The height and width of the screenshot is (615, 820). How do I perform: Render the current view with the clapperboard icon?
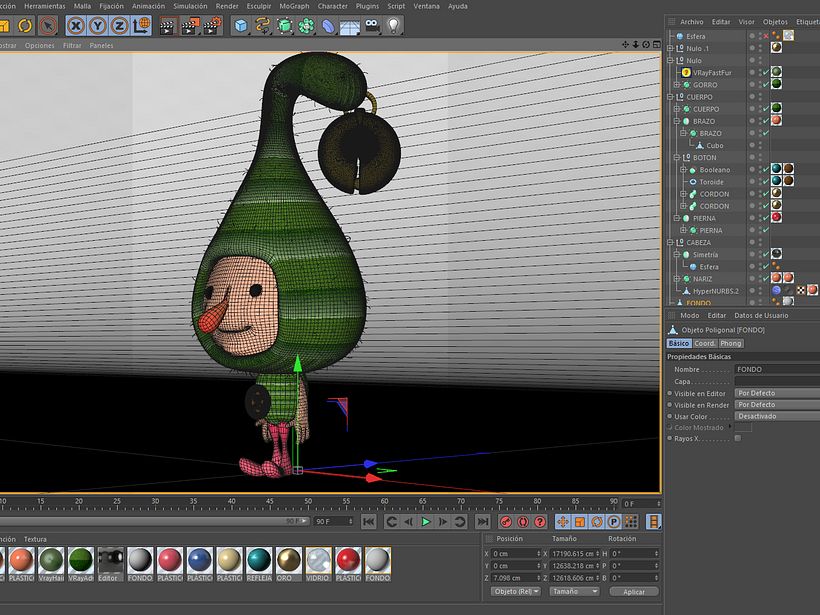pyautogui.click(x=168, y=26)
